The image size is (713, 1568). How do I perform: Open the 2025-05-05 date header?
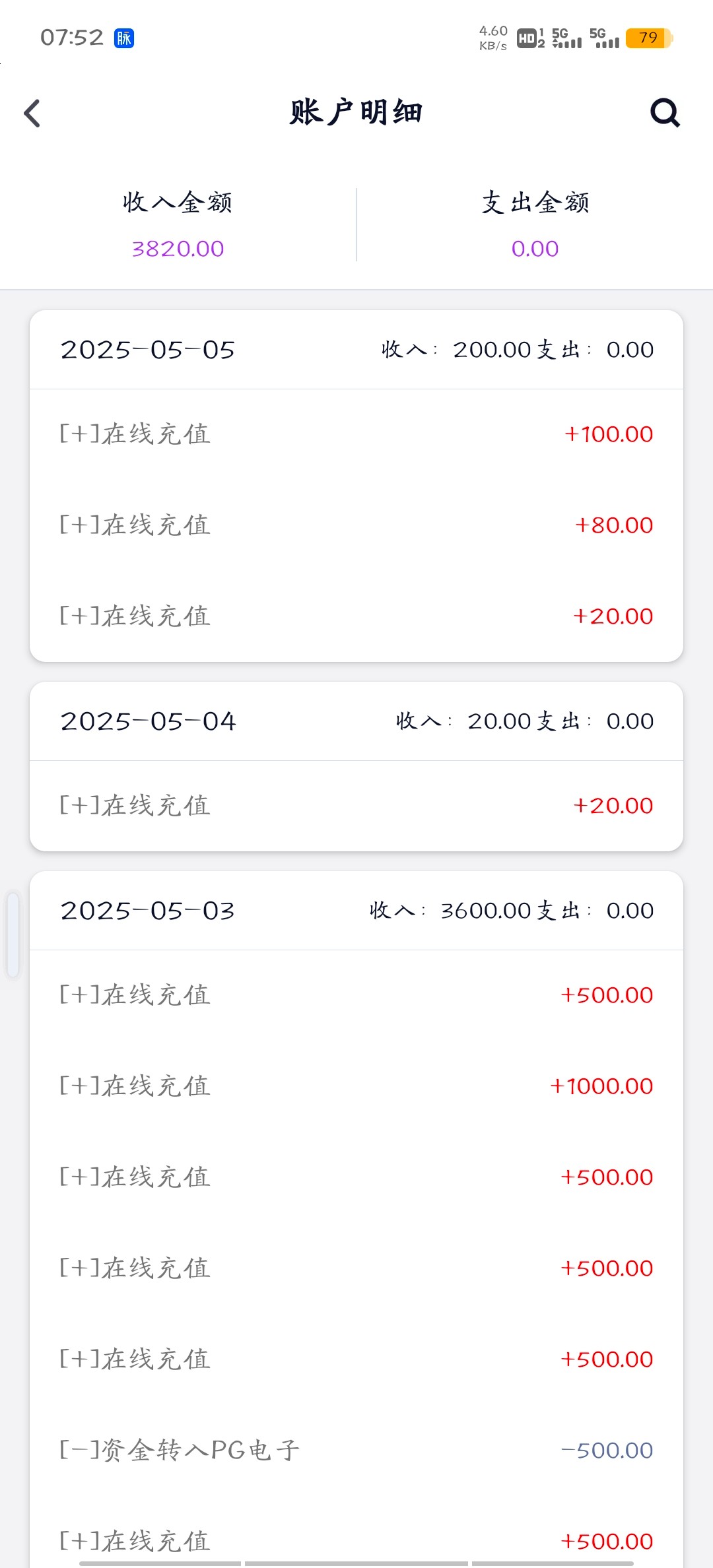pyautogui.click(x=148, y=350)
